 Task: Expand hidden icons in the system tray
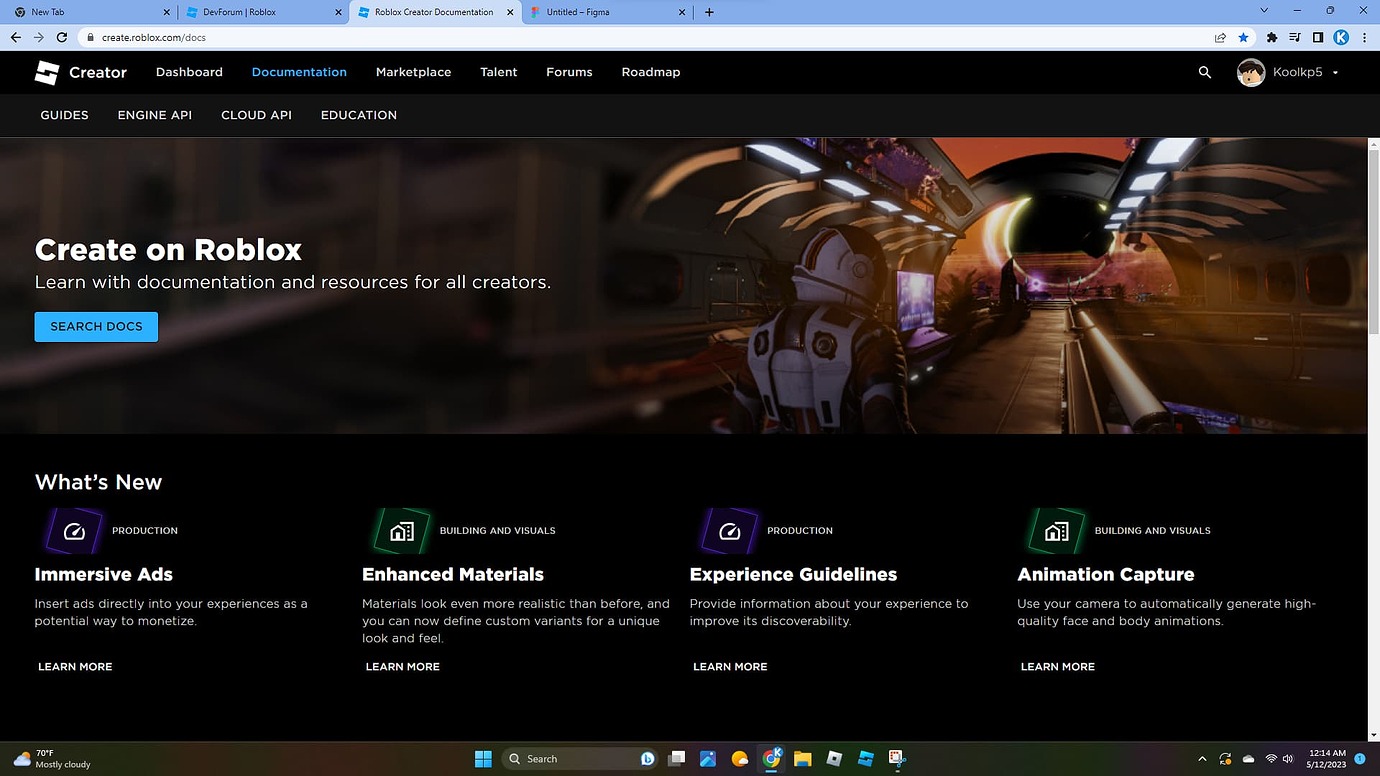coord(1202,759)
